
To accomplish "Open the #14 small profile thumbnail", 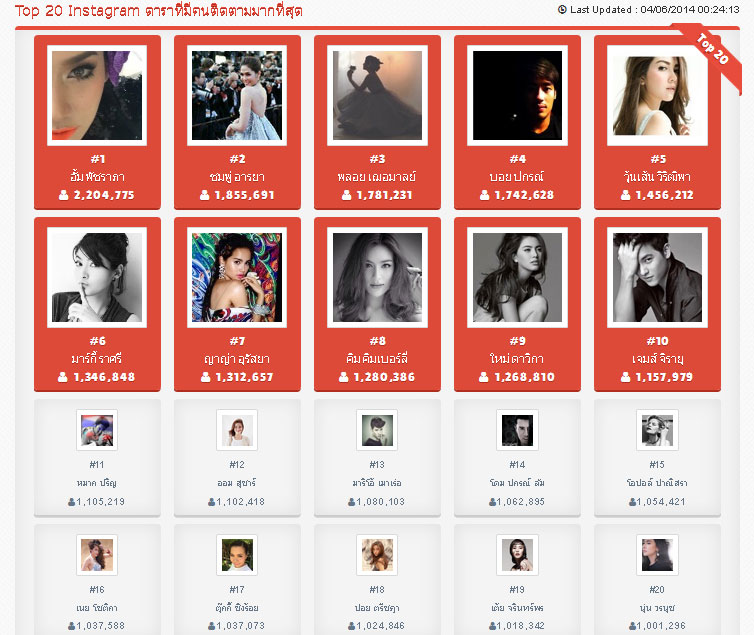I will (517, 430).
